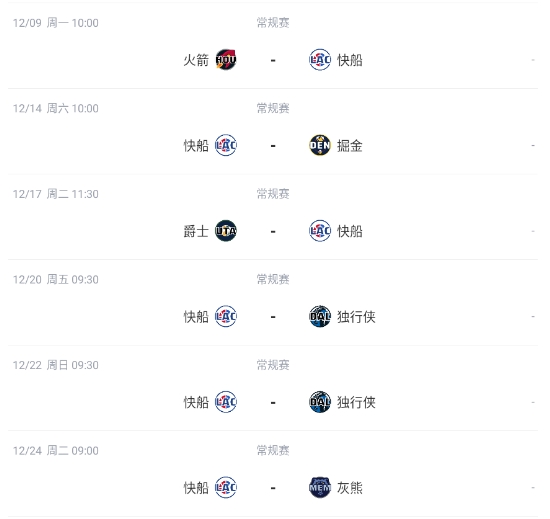The height and width of the screenshot is (519, 550).
Task: Click the LAC logo in the 12/14 game
Action: [x=226, y=145]
